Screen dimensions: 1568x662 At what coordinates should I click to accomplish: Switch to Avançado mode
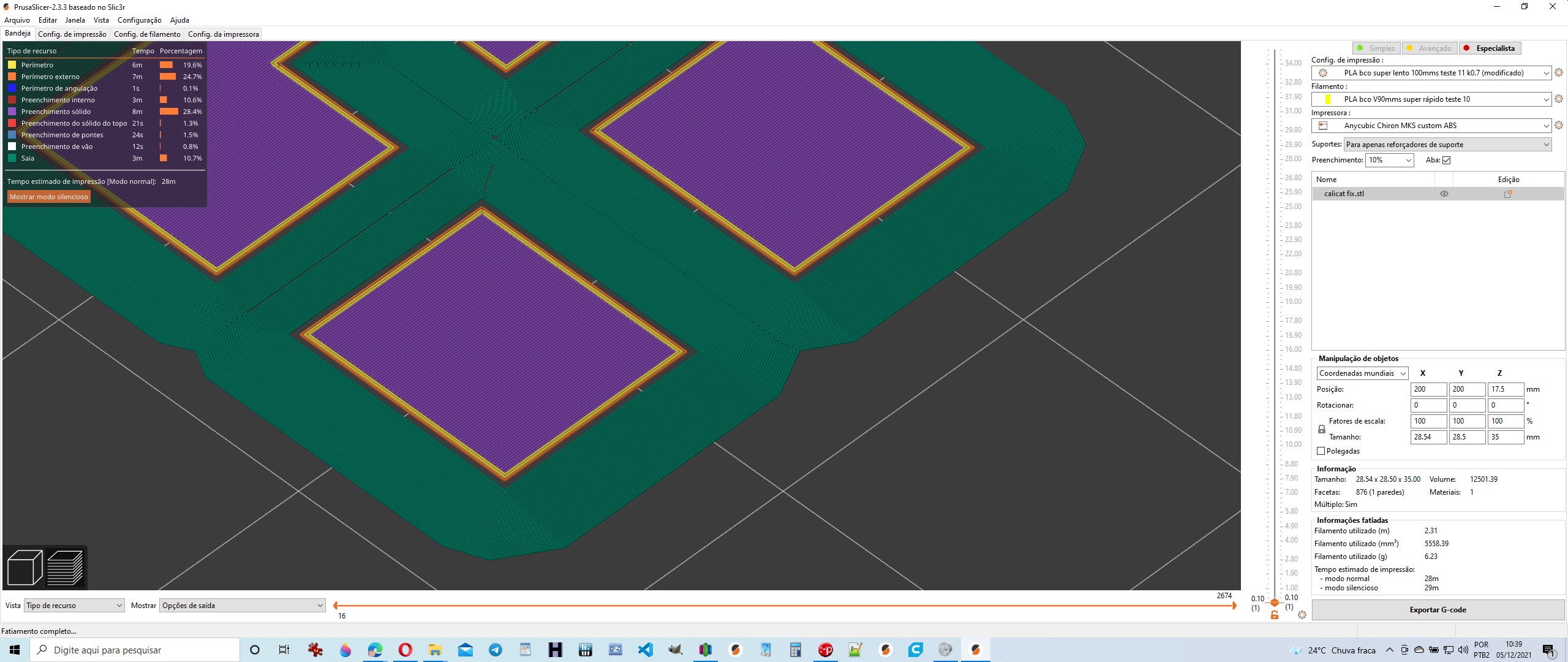click(x=1430, y=48)
